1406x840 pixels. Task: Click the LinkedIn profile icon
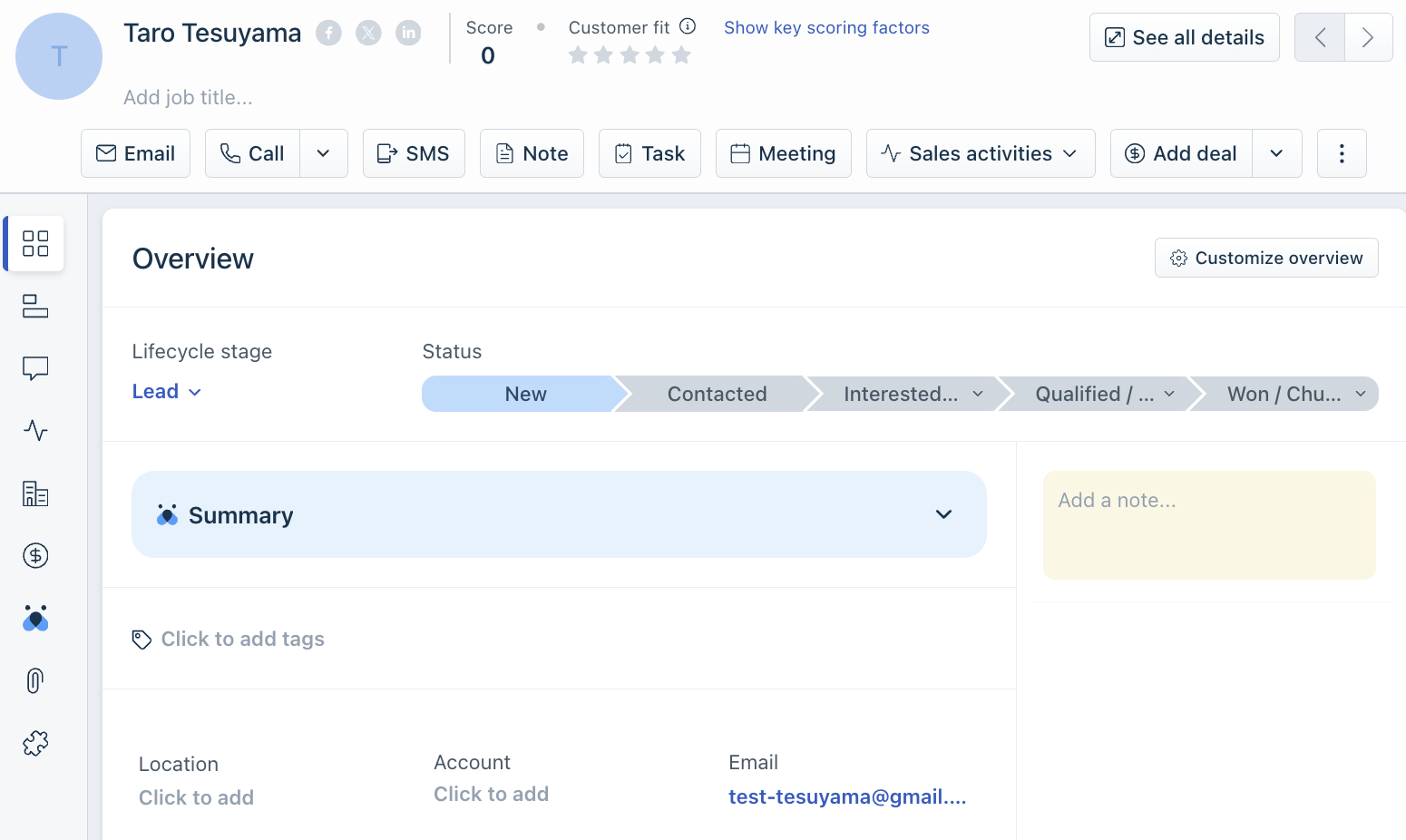[408, 34]
